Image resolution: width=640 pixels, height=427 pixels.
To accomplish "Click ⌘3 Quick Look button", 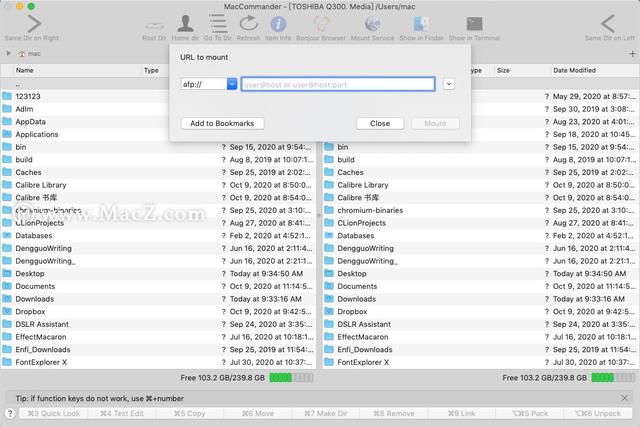I will tap(53, 413).
